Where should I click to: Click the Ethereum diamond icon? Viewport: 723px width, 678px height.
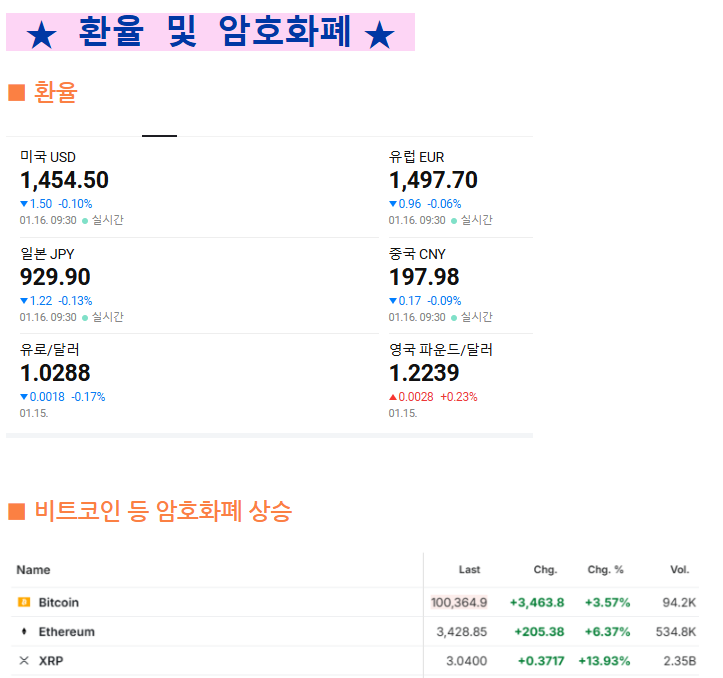(x=24, y=631)
